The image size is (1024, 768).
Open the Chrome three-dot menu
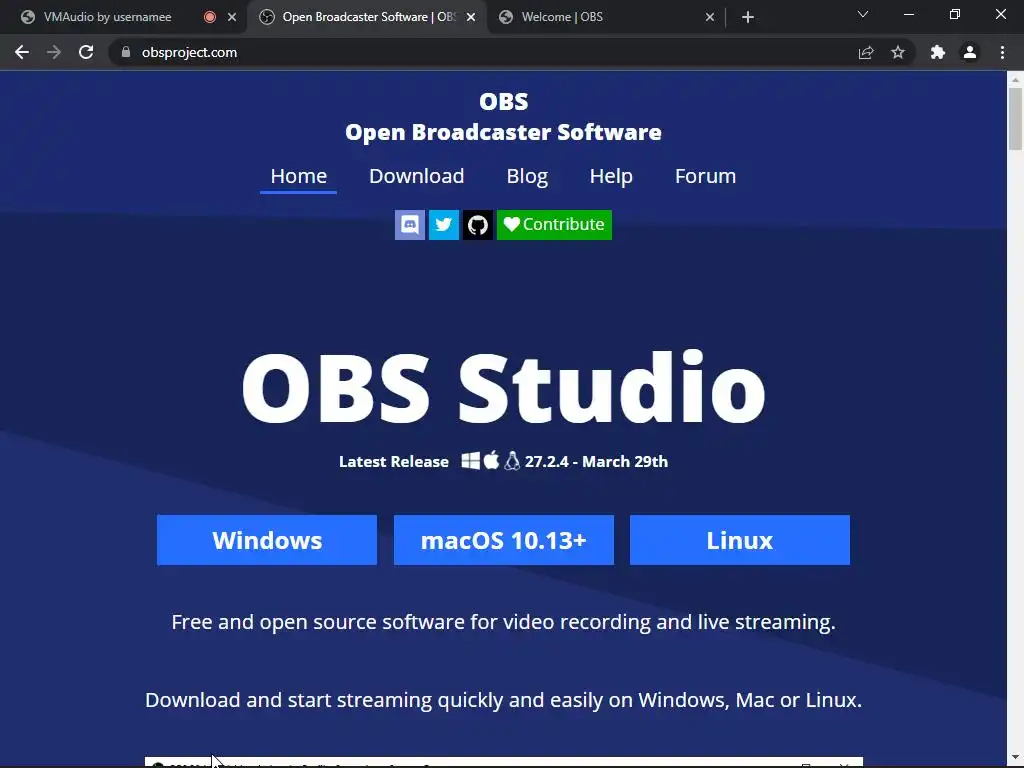[x=1002, y=52]
